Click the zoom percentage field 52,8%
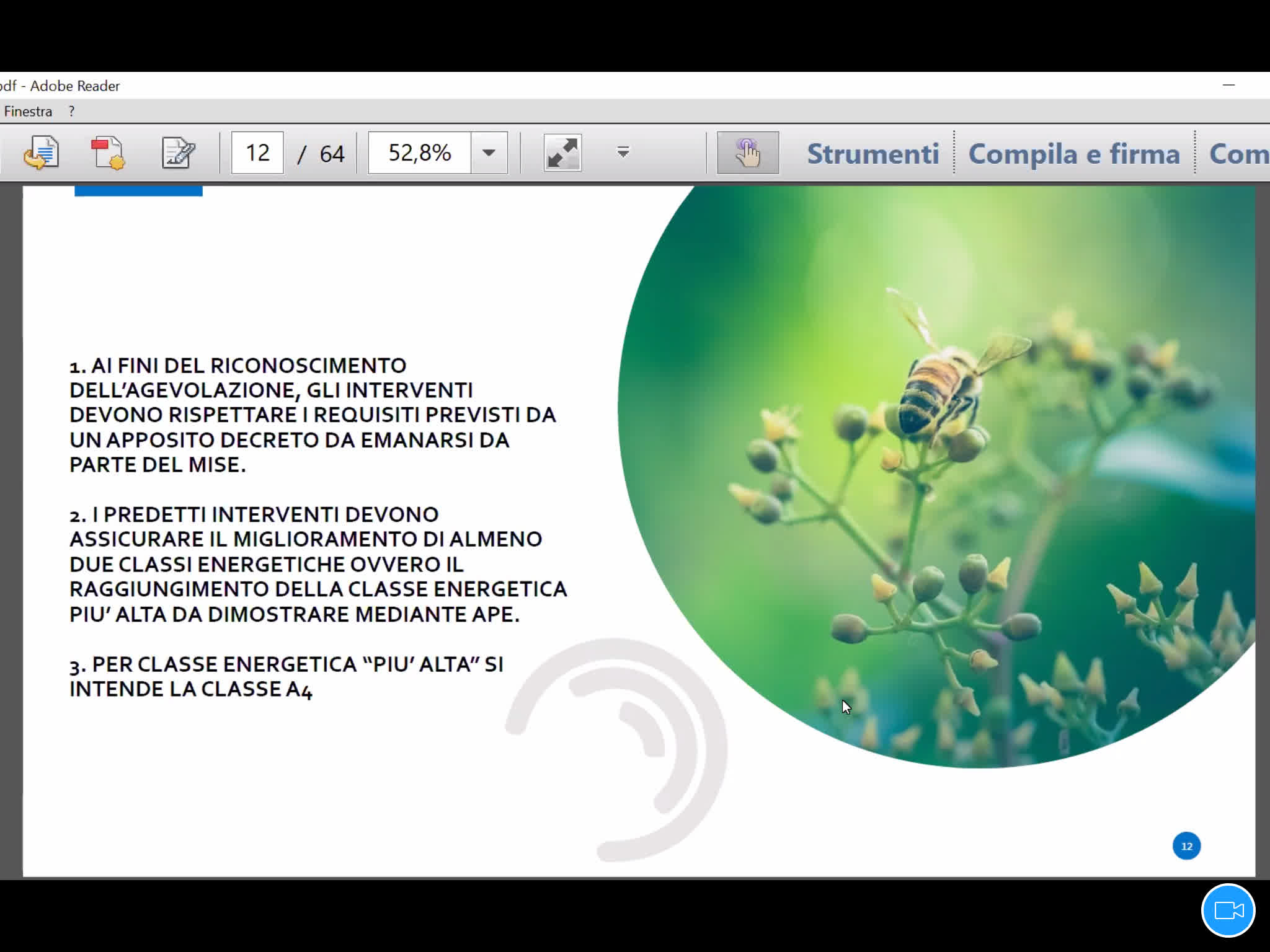The width and height of the screenshot is (1270, 952). click(x=420, y=152)
